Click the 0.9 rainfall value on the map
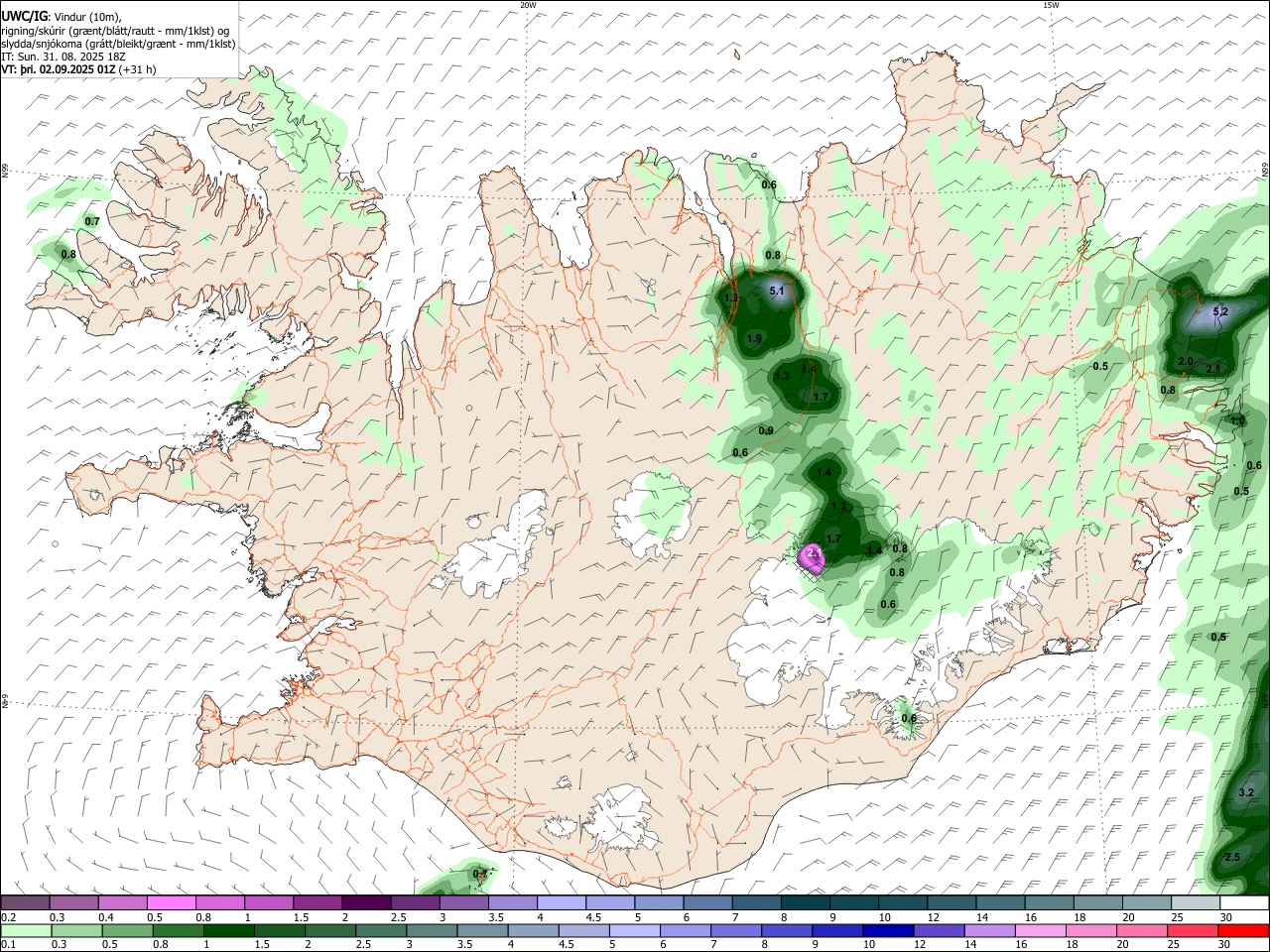1270x952 pixels. pos(766,430)
